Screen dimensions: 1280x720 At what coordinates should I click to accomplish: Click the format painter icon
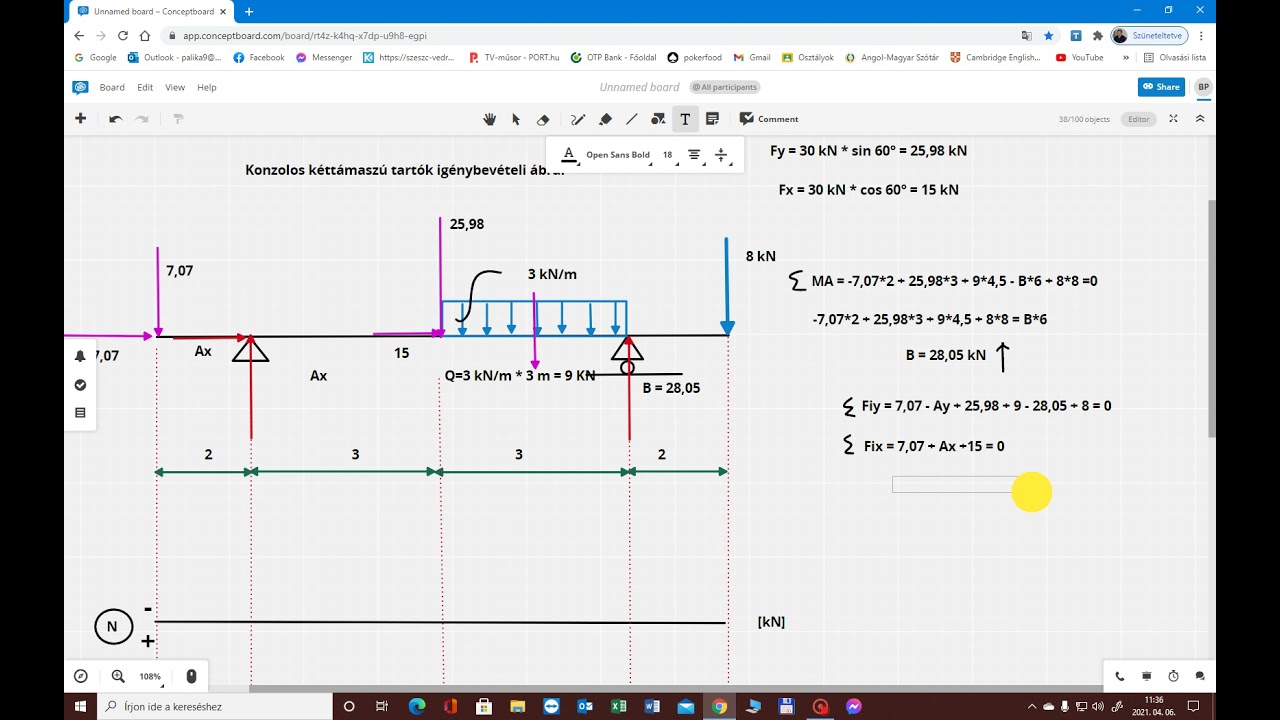tap(178, 119)
